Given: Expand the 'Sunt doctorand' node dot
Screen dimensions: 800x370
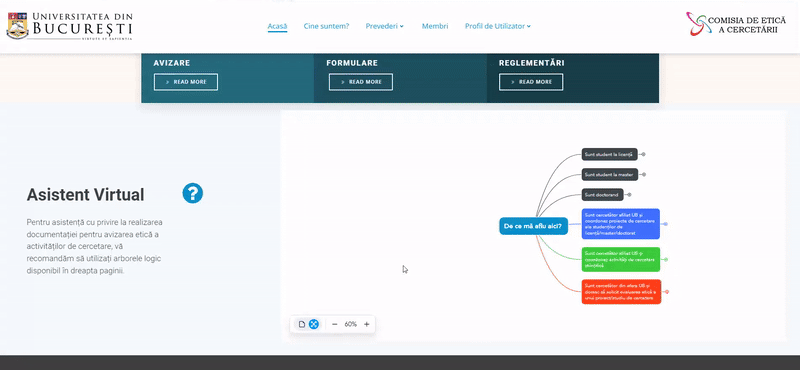Looking at the screenshot, I should click(629, 194).
